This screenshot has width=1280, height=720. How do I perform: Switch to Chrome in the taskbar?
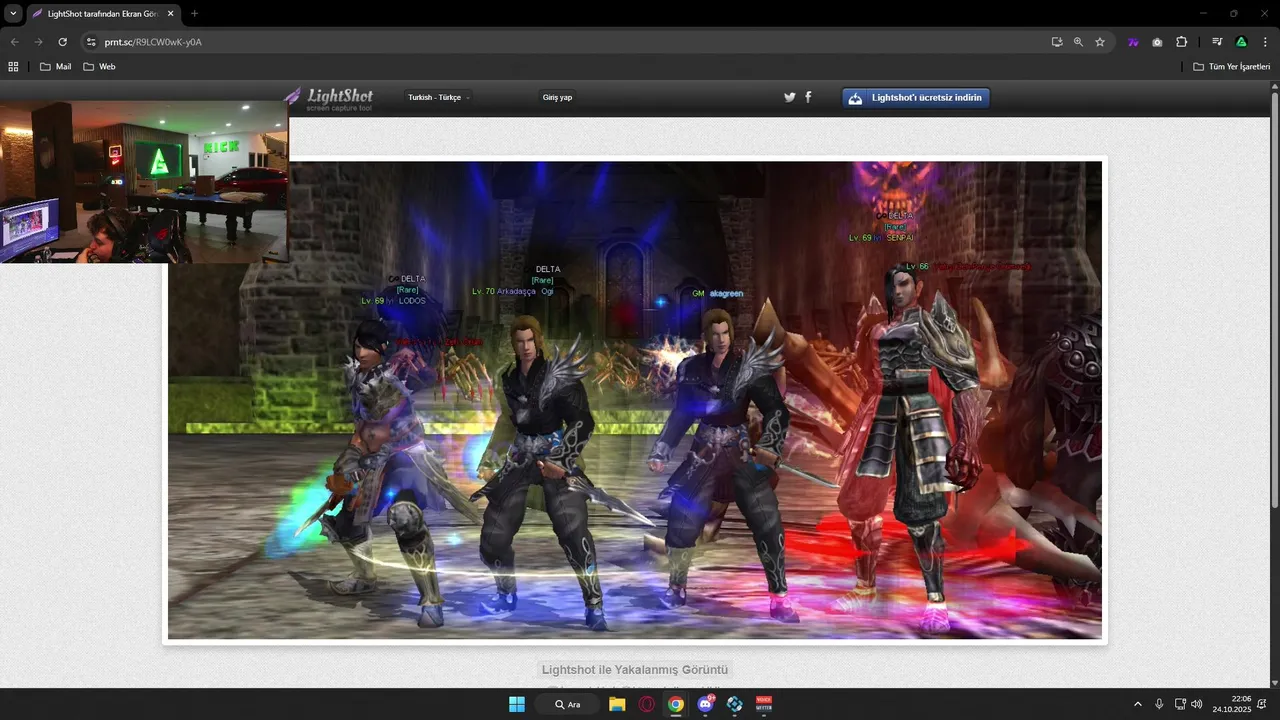click(676, 704)
